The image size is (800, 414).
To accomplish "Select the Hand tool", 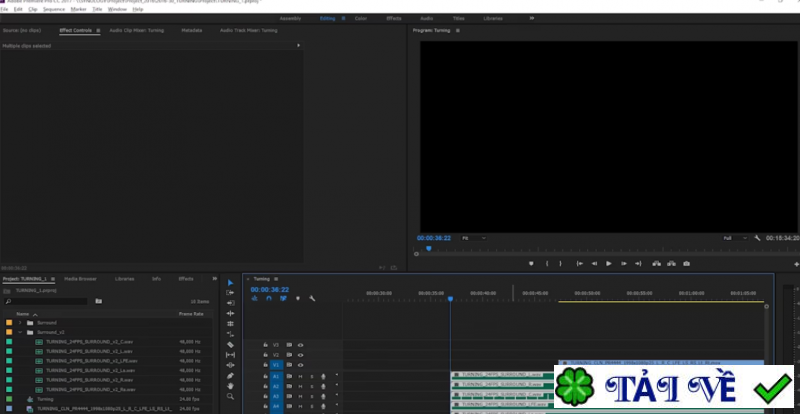I will point(230,386).
